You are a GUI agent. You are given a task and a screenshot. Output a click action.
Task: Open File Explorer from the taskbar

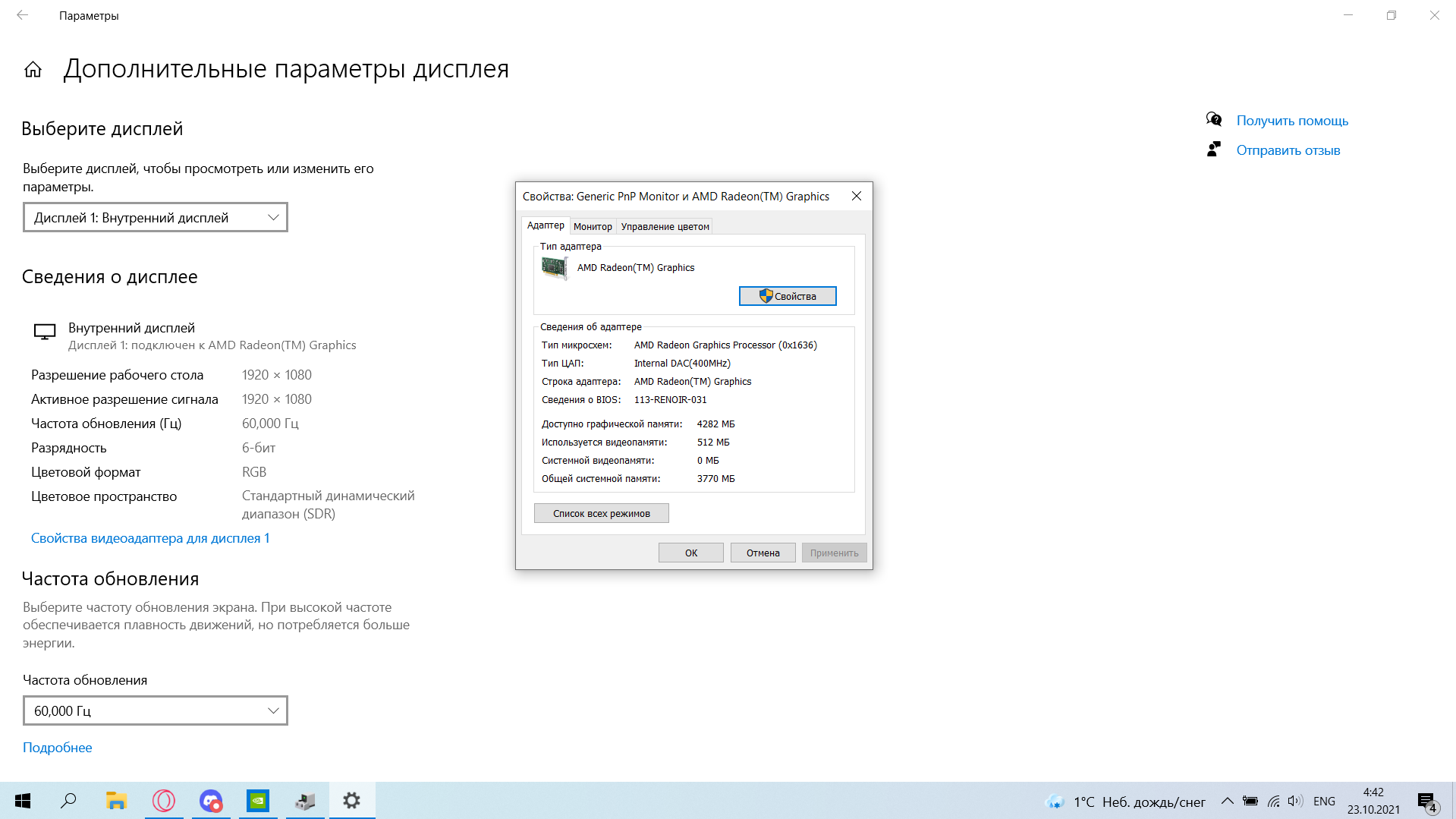click(116, 801)
